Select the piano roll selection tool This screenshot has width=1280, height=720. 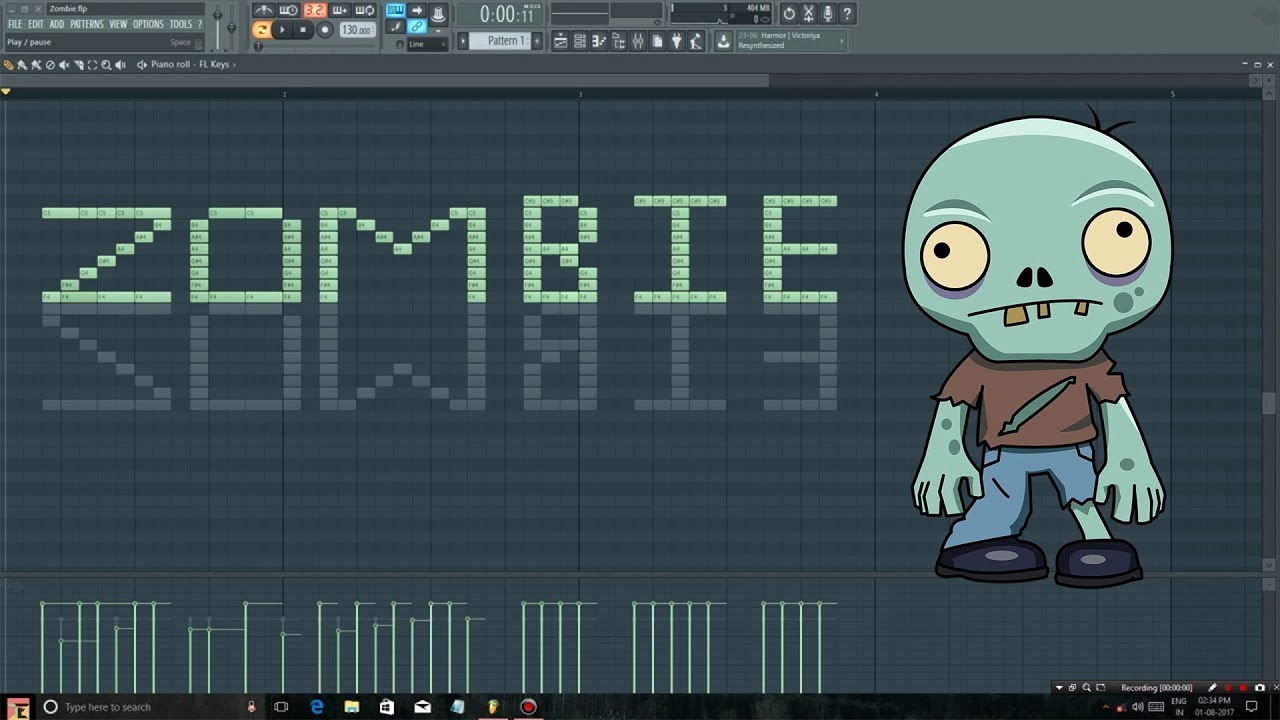click(x=92, y=65)
